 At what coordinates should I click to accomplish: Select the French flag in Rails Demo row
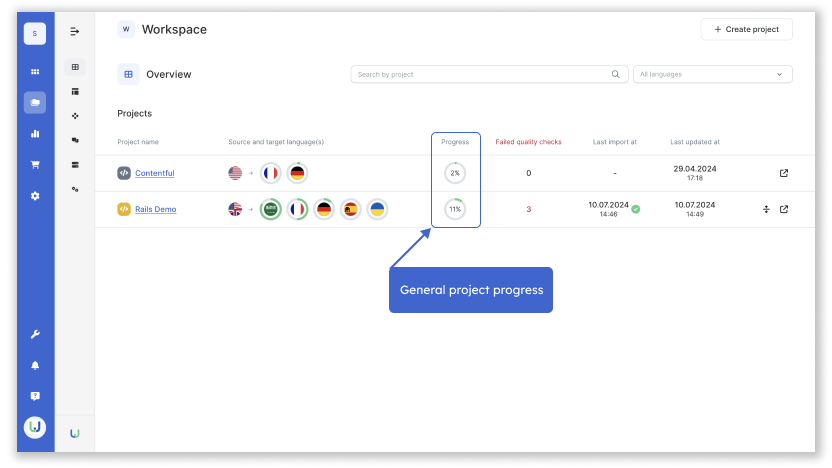[x=297, y=209]
